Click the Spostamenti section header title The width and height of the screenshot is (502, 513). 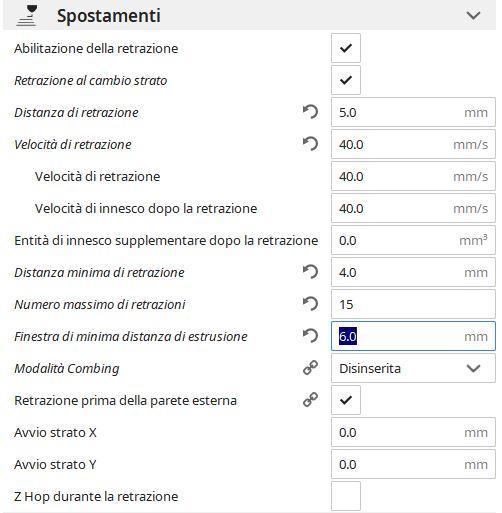[x=109, y=16]
